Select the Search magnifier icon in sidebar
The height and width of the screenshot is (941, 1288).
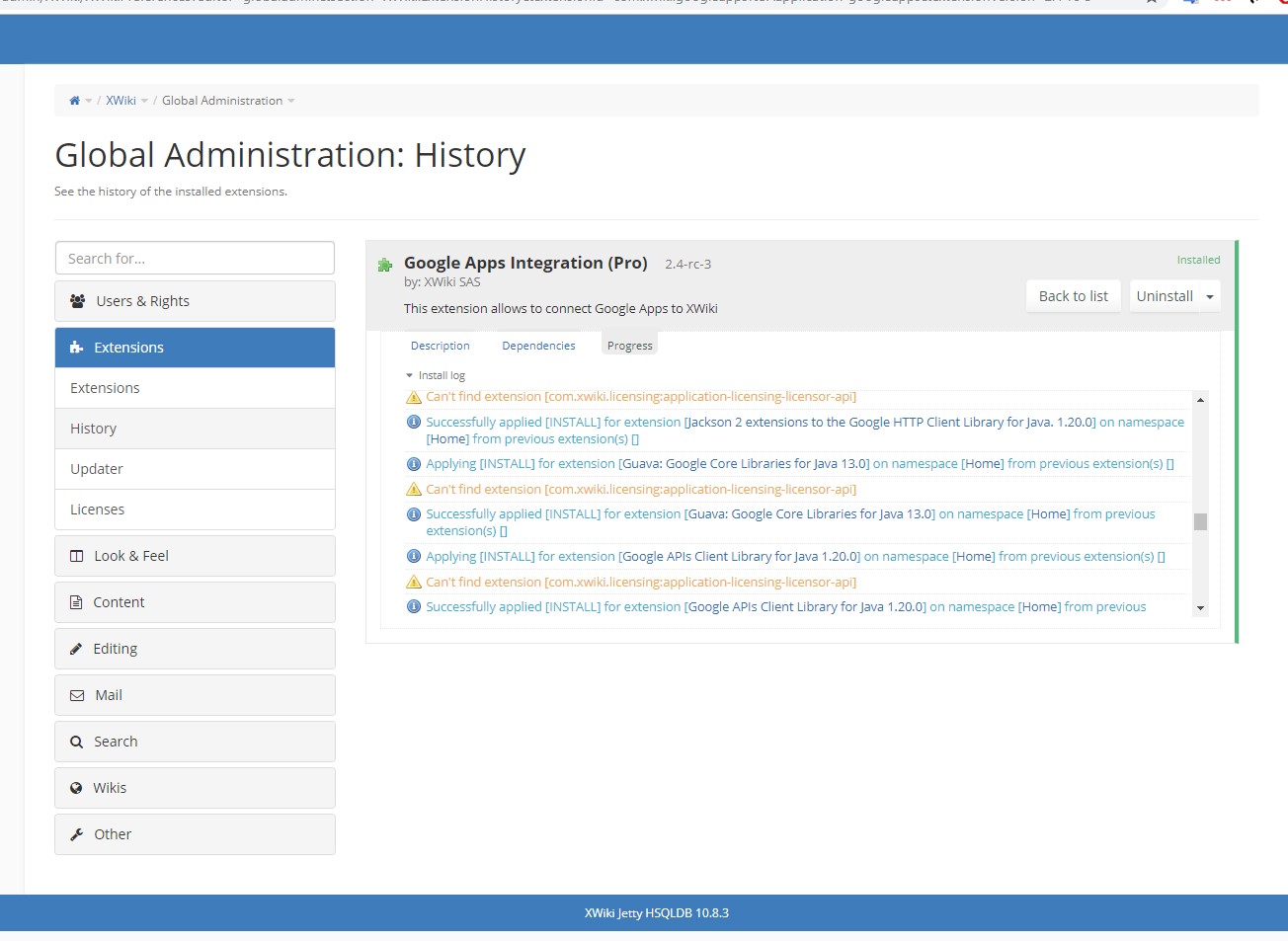coord(76,741)
